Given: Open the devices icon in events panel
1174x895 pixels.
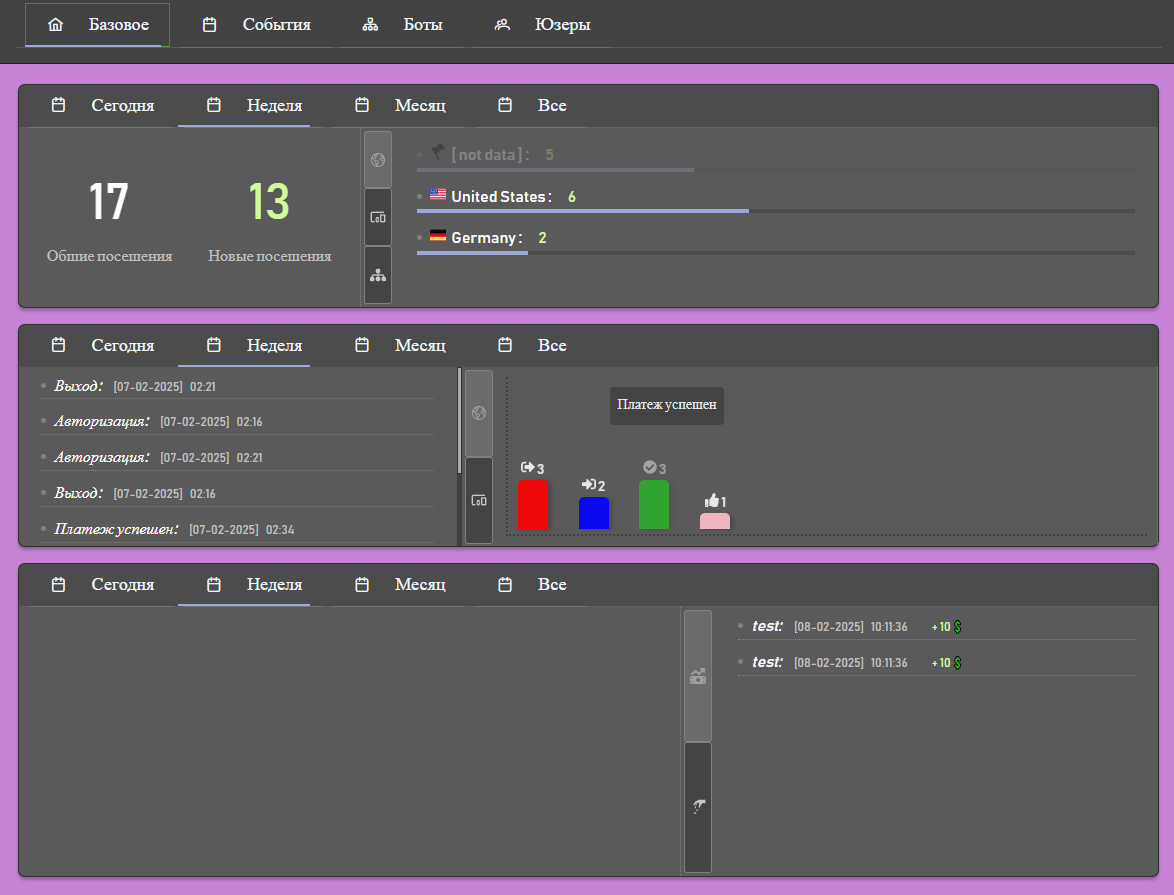Looking at the screenshot, I should [x=479, y=500].
